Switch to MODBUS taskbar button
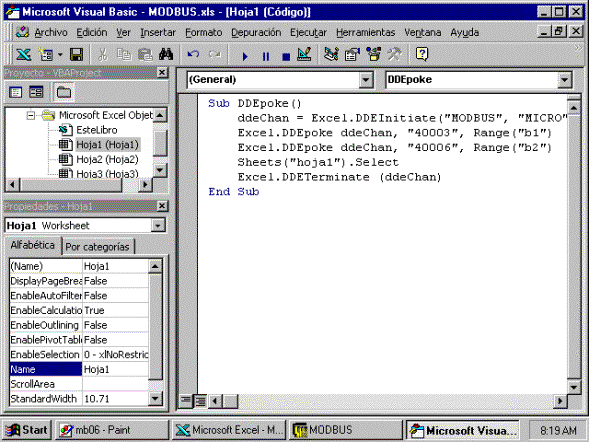This screenshot has height=442, width=589. 346,430
